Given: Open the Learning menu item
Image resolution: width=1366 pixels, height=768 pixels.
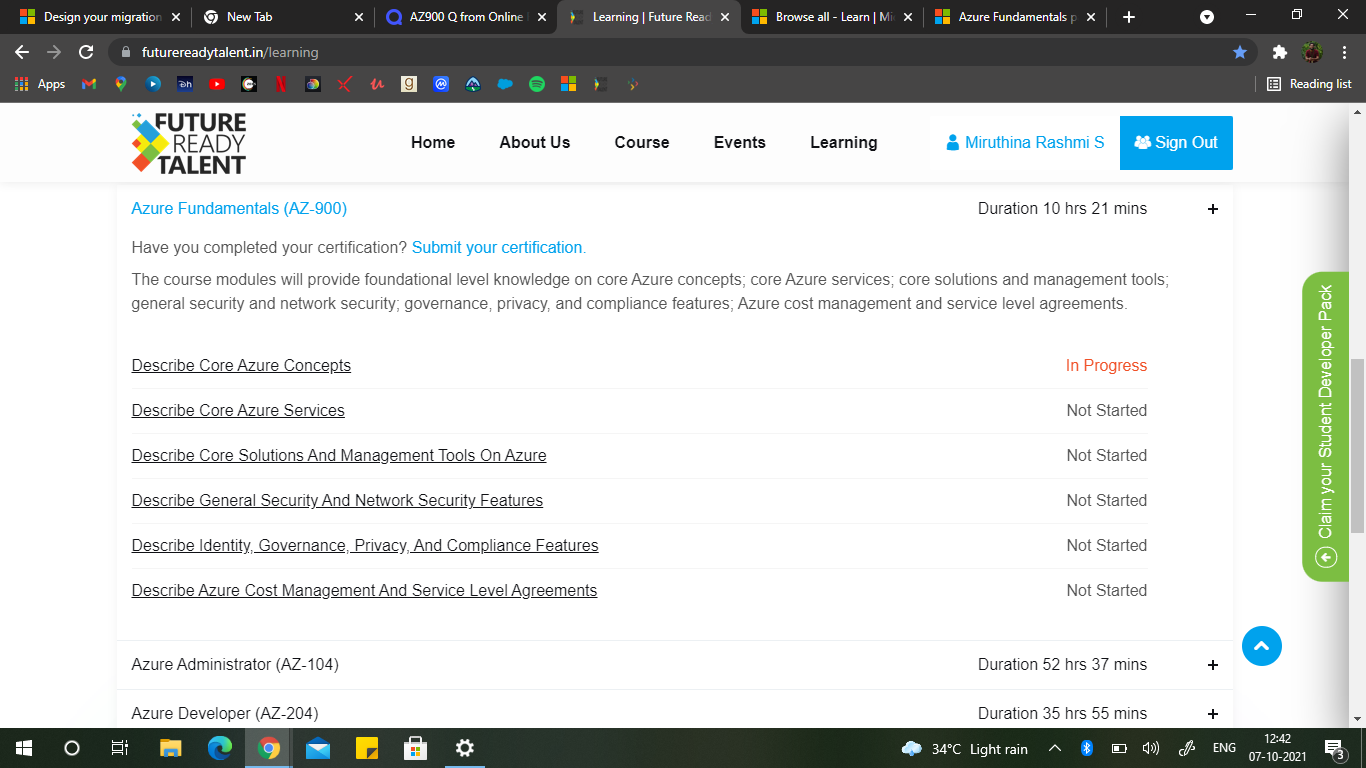Looking at the screenshot, I should pyautogui.click(x=844, y=142).
